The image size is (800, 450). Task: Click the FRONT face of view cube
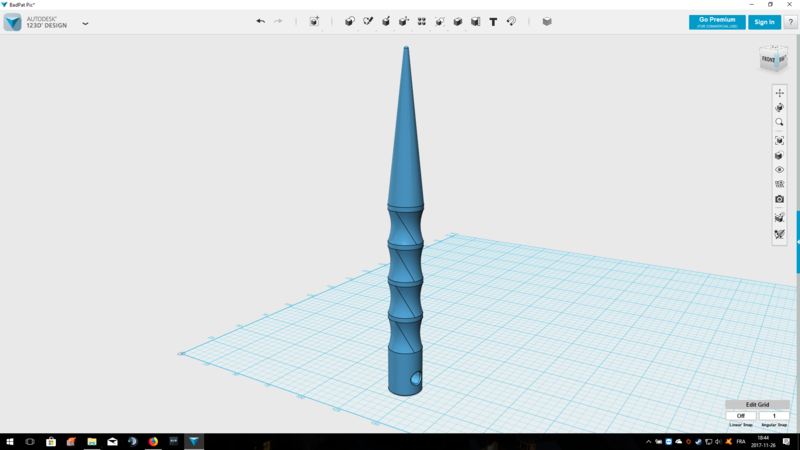tap(768, 61)
